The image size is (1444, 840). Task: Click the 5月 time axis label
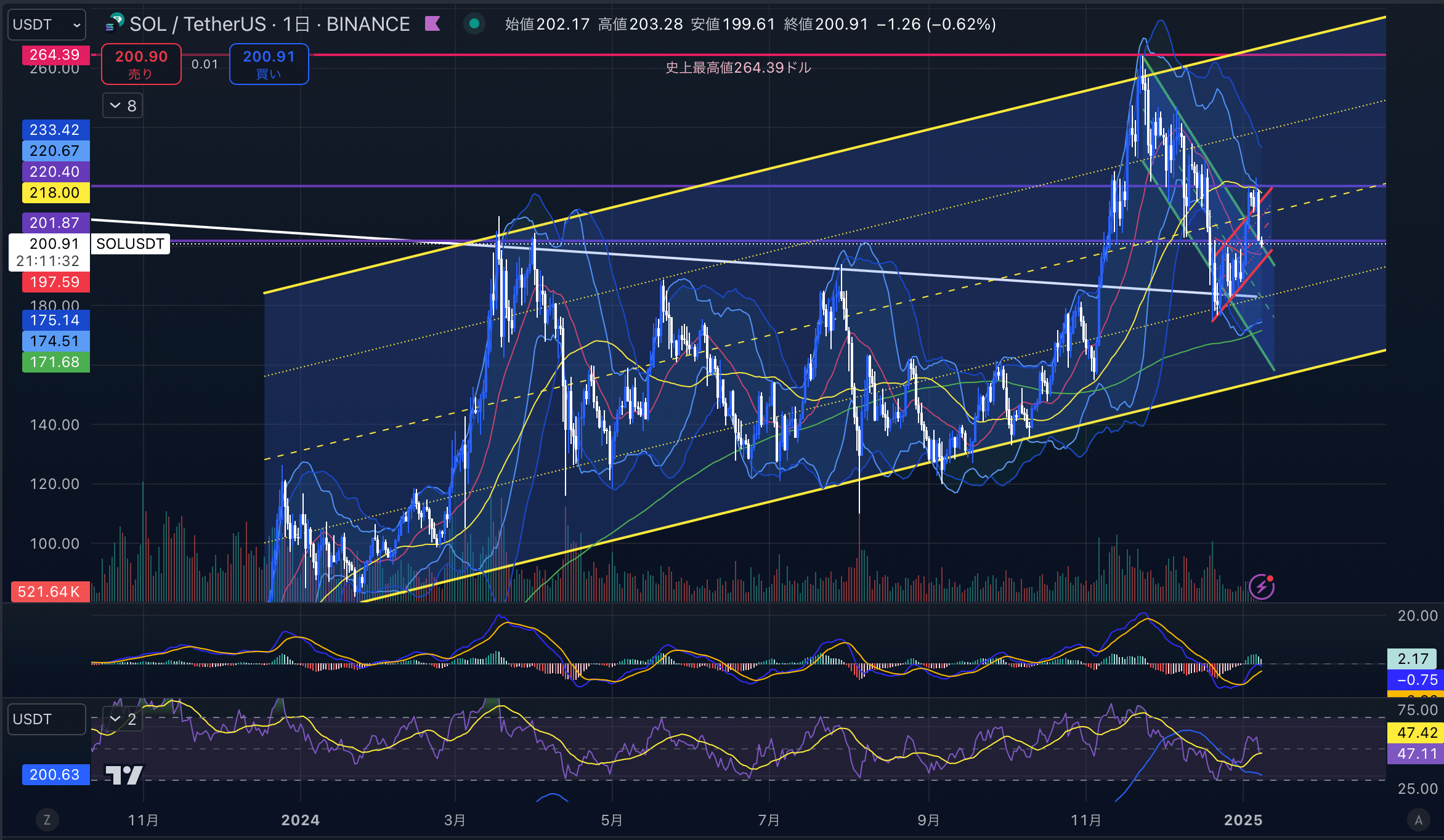[612, 820]
